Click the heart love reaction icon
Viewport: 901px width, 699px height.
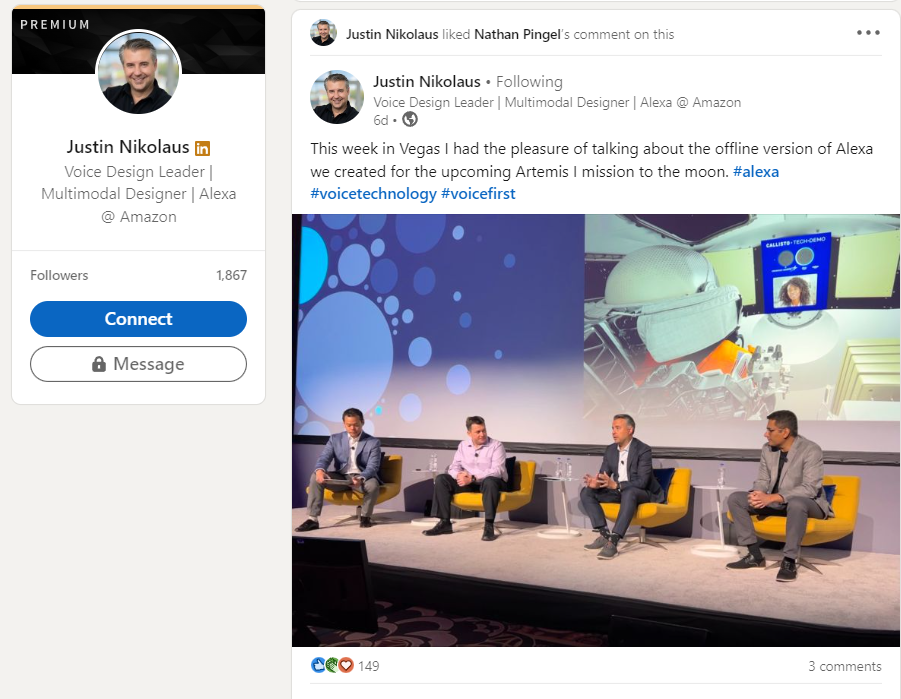coord(345,665)
